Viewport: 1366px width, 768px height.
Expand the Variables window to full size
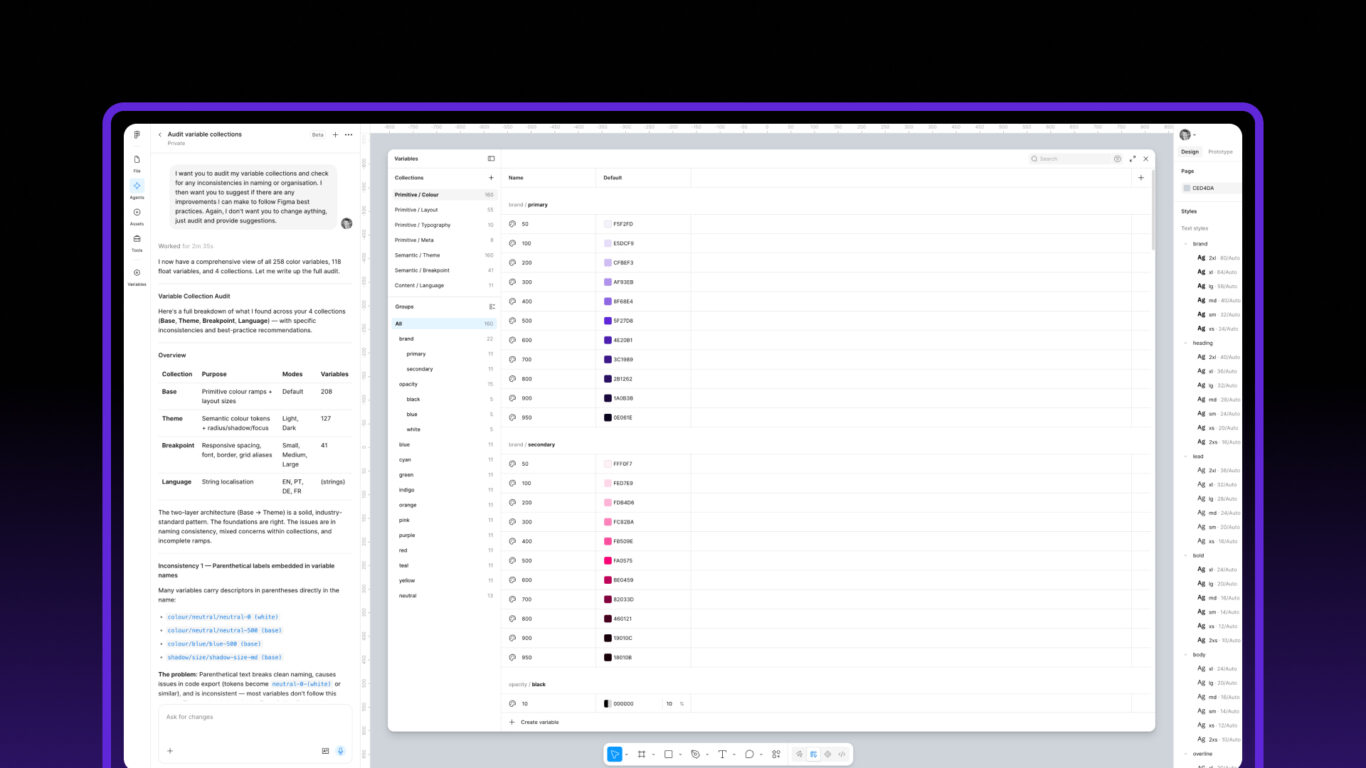click(1133, 158)
